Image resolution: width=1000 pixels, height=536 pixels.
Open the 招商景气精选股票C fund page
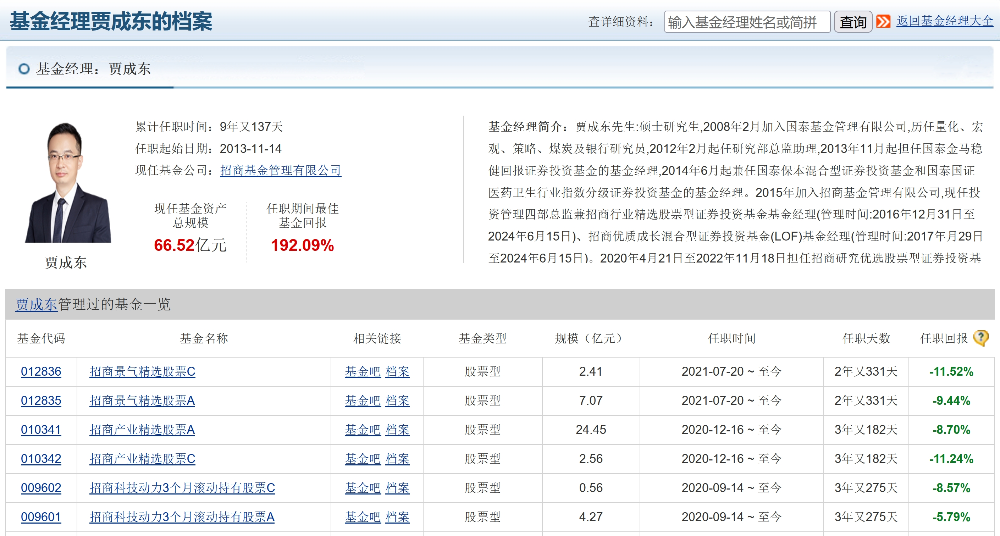(x=142, y=371)
